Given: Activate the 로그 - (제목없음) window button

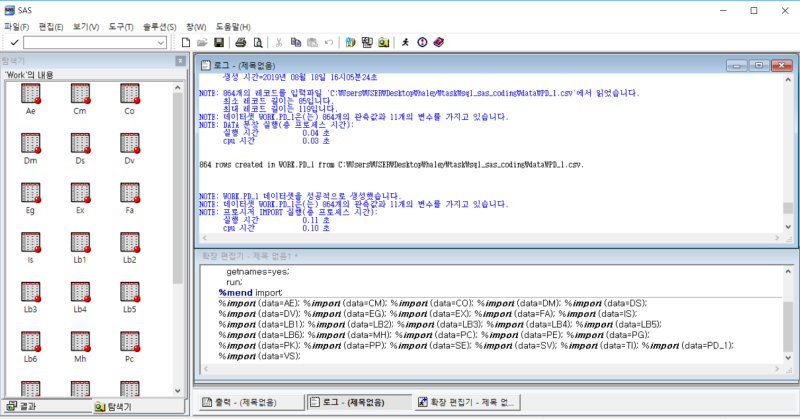Looking at the screenshot, I should coord(359,402).
